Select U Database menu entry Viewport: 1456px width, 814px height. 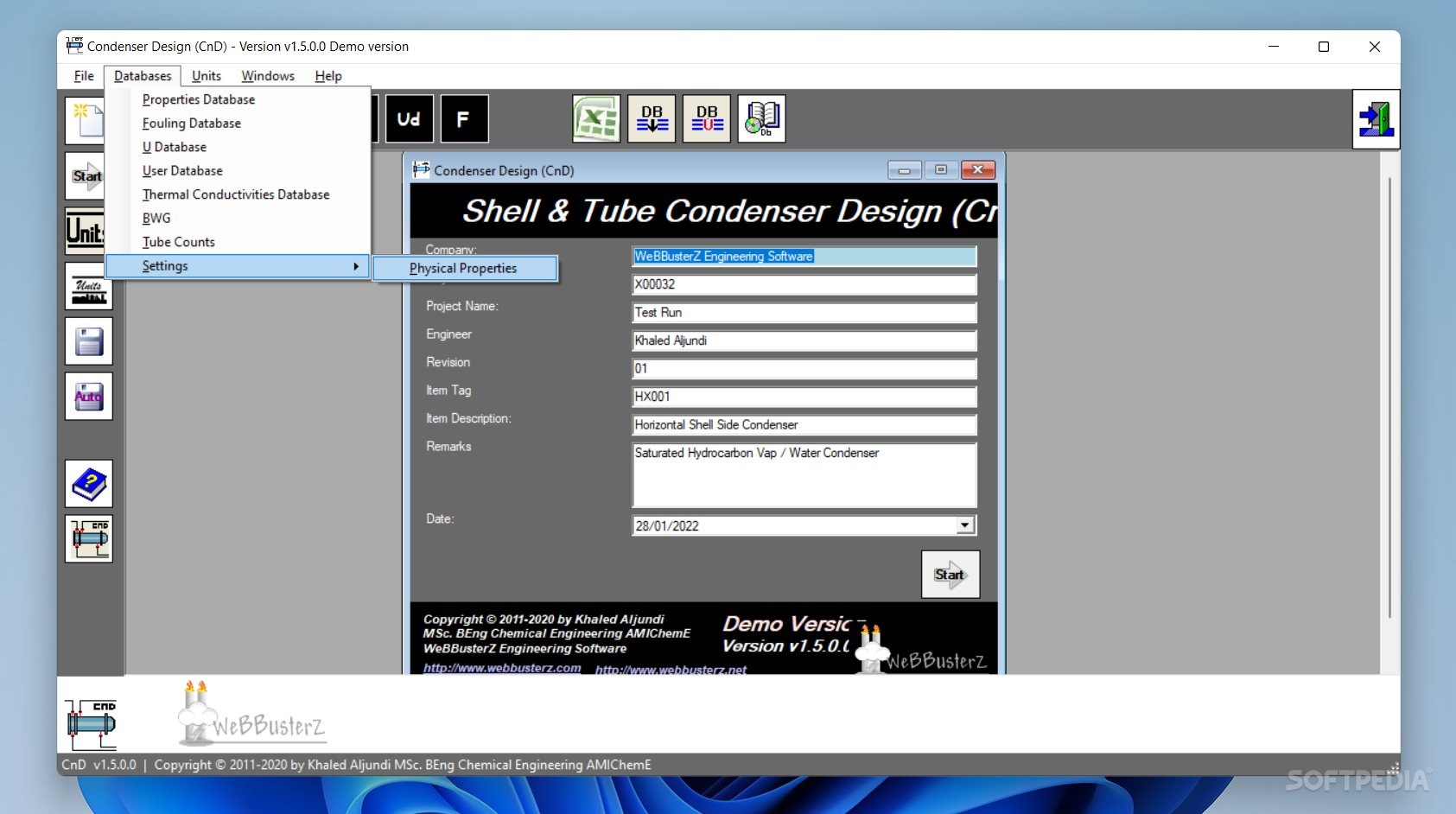click(238, 147)
